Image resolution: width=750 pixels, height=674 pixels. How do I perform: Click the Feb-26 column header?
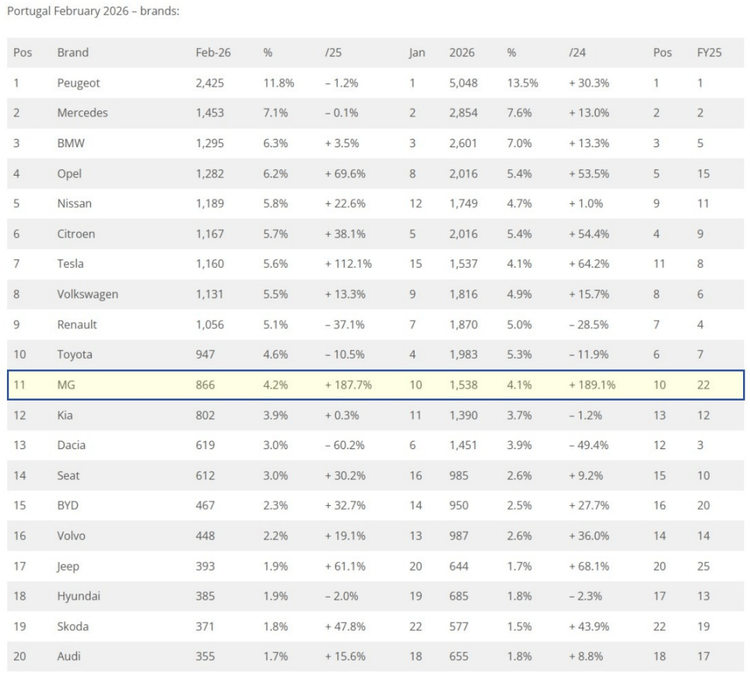(213, 52)
